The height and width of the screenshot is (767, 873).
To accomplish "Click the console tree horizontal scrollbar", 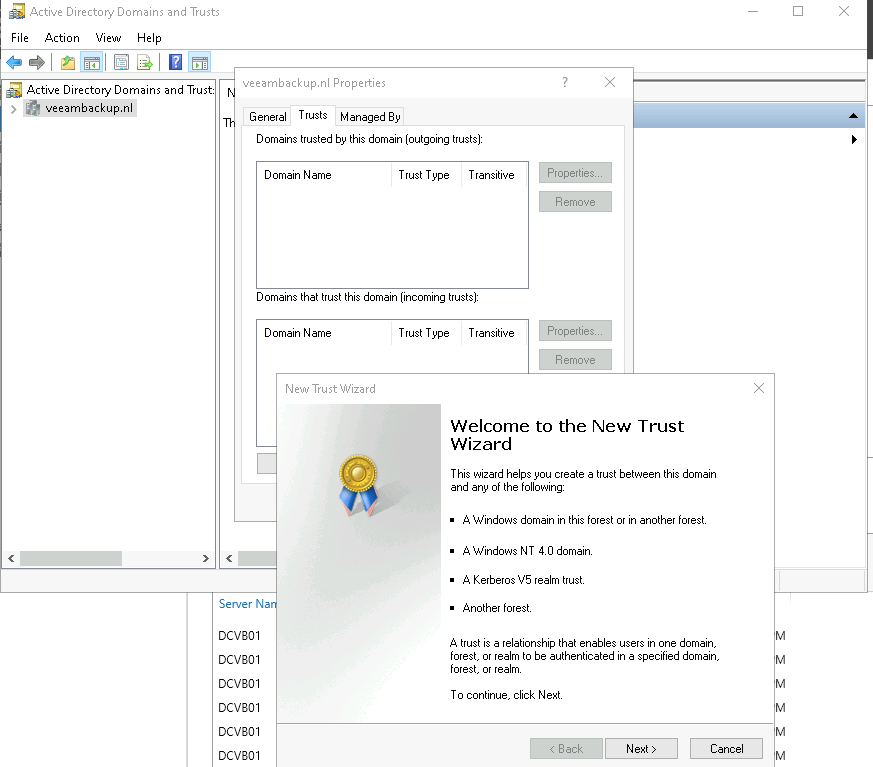I will click(x=108, y=559).
